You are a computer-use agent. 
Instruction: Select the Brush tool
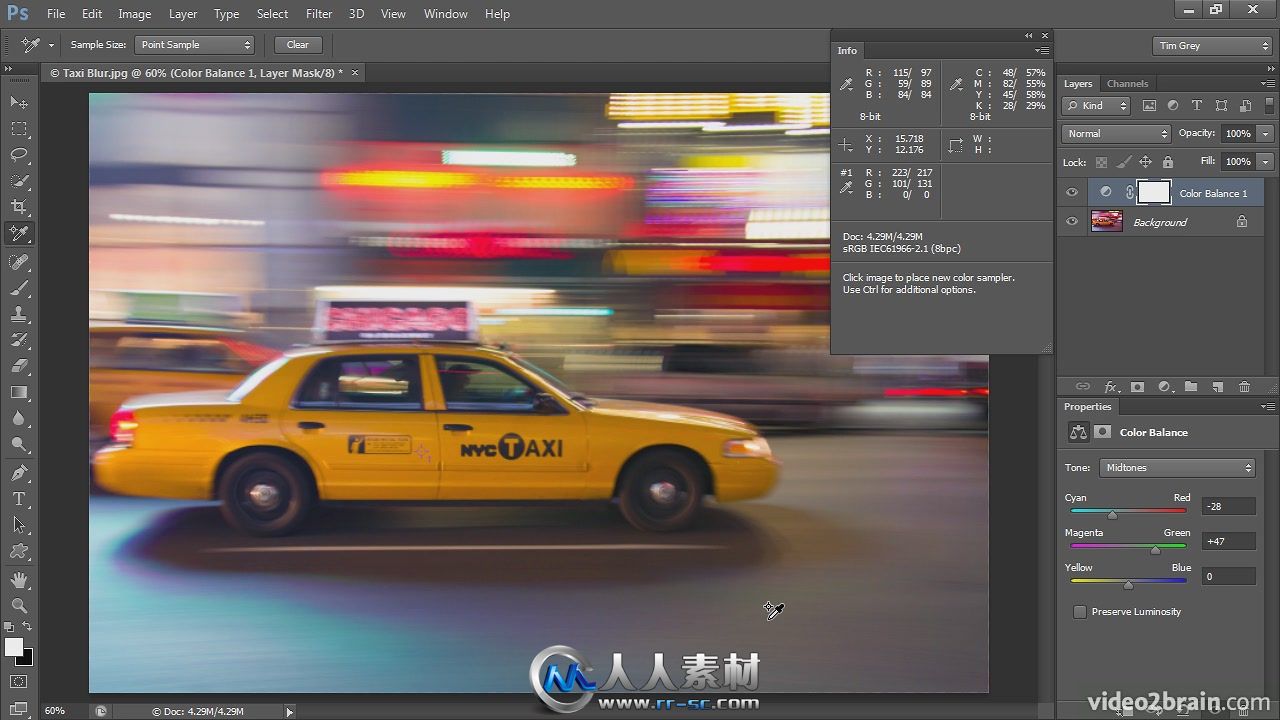click(19, 288)
